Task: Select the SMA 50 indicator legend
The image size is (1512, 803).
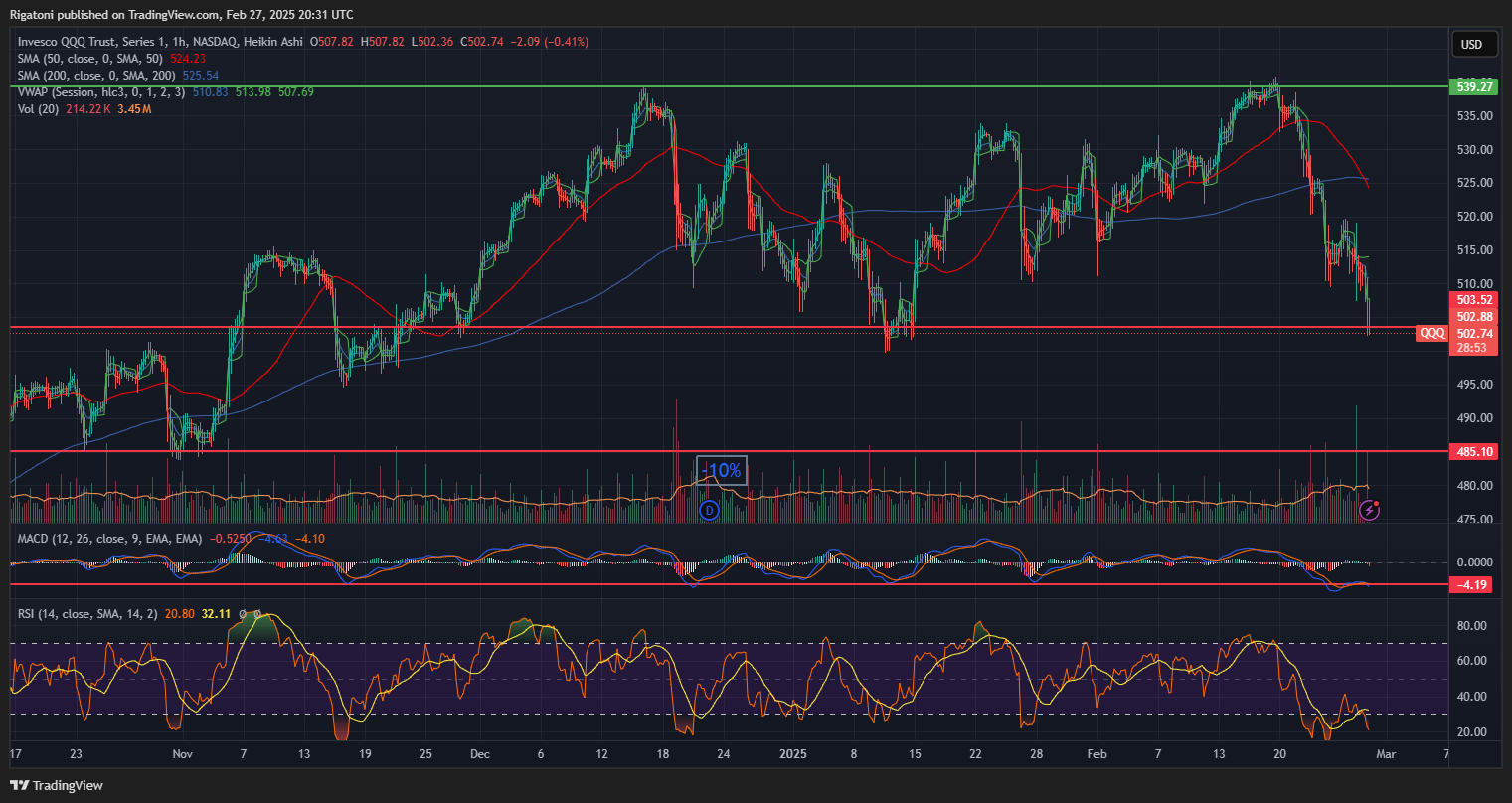Action: 91,59
